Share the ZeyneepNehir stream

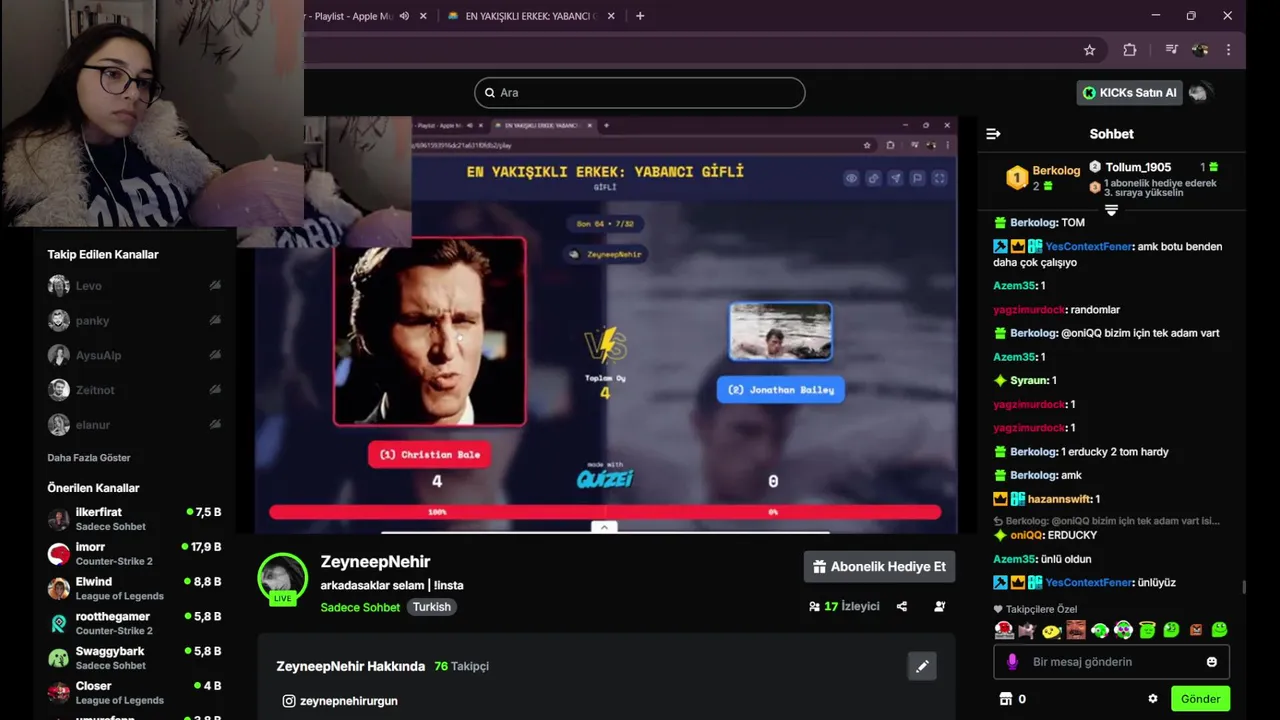coord(902,606)
